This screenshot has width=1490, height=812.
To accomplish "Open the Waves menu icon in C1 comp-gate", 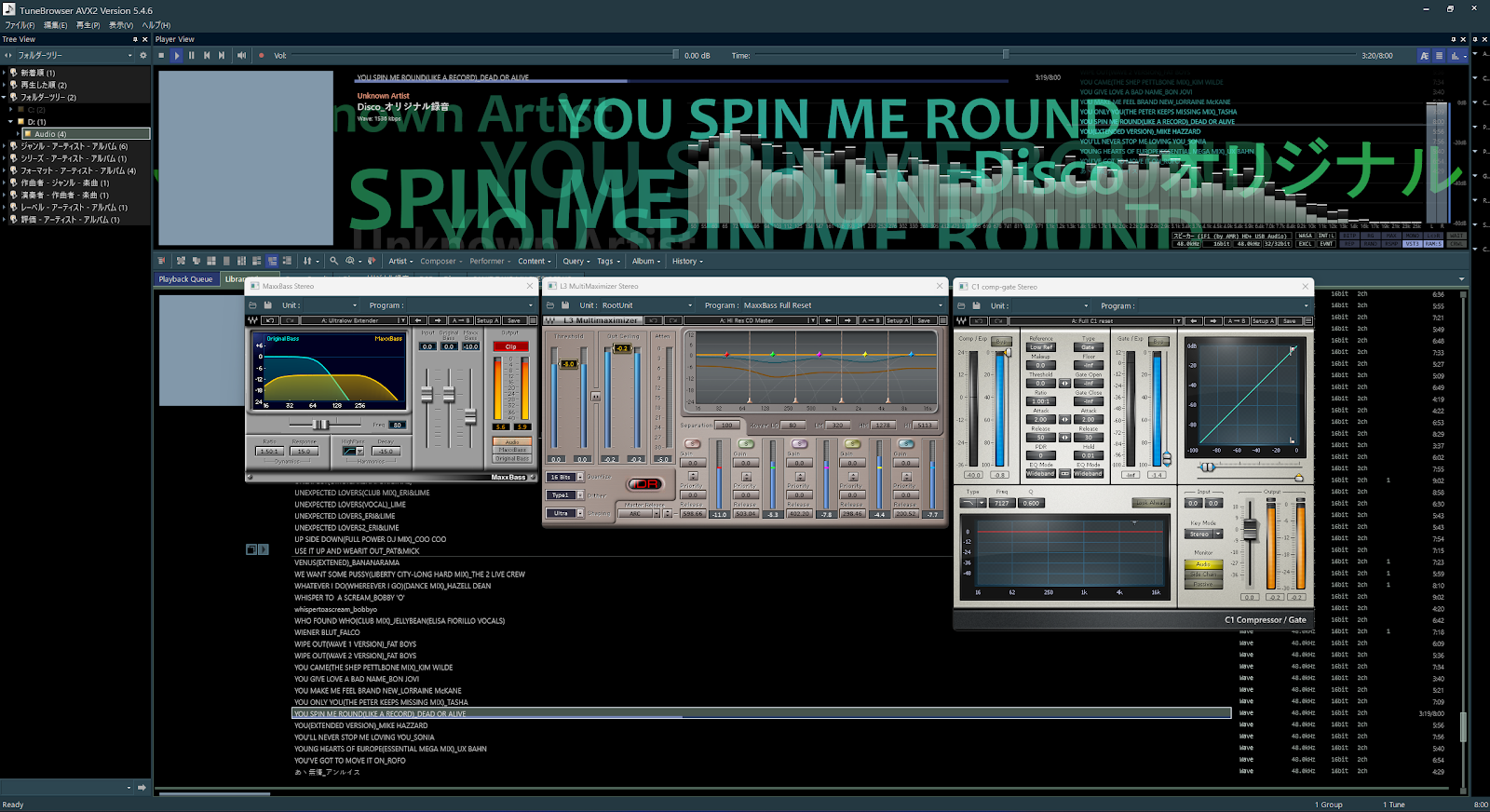I will click(x=961, y=321).
